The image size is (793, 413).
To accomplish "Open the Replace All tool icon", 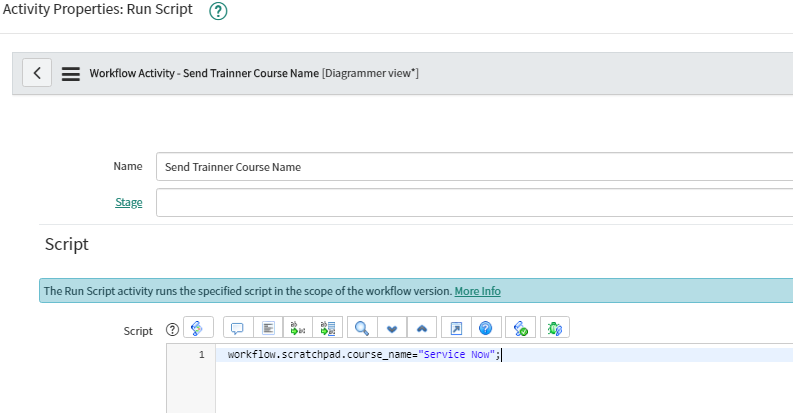I will 328,328.
